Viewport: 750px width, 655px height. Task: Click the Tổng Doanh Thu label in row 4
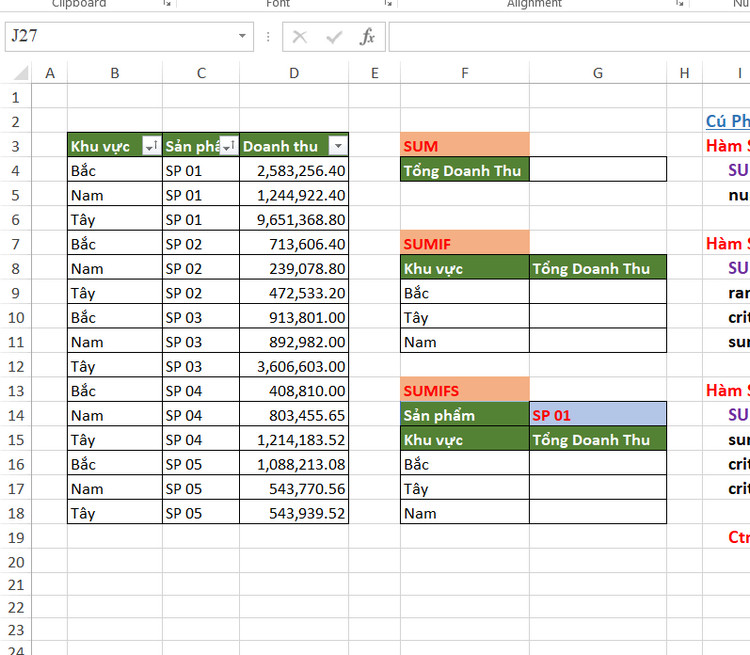pyautogui.click(x=465, y=170)
